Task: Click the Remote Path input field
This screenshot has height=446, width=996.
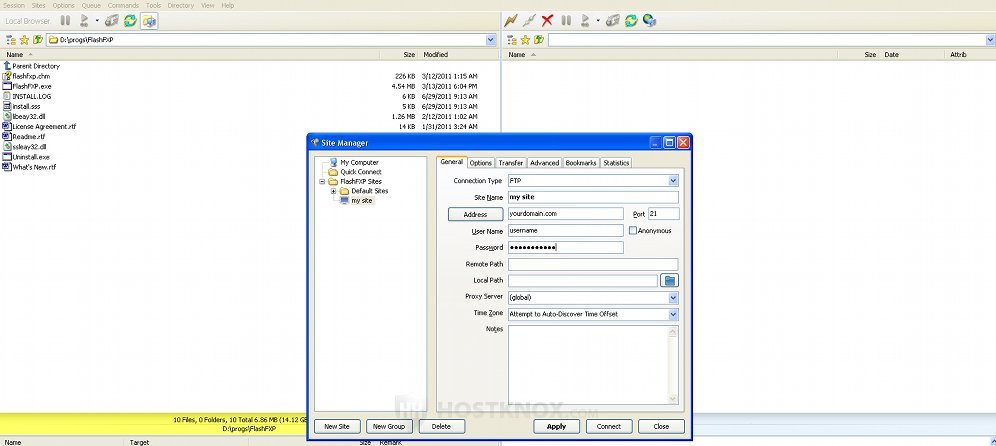Action: (x=593, y=264)
